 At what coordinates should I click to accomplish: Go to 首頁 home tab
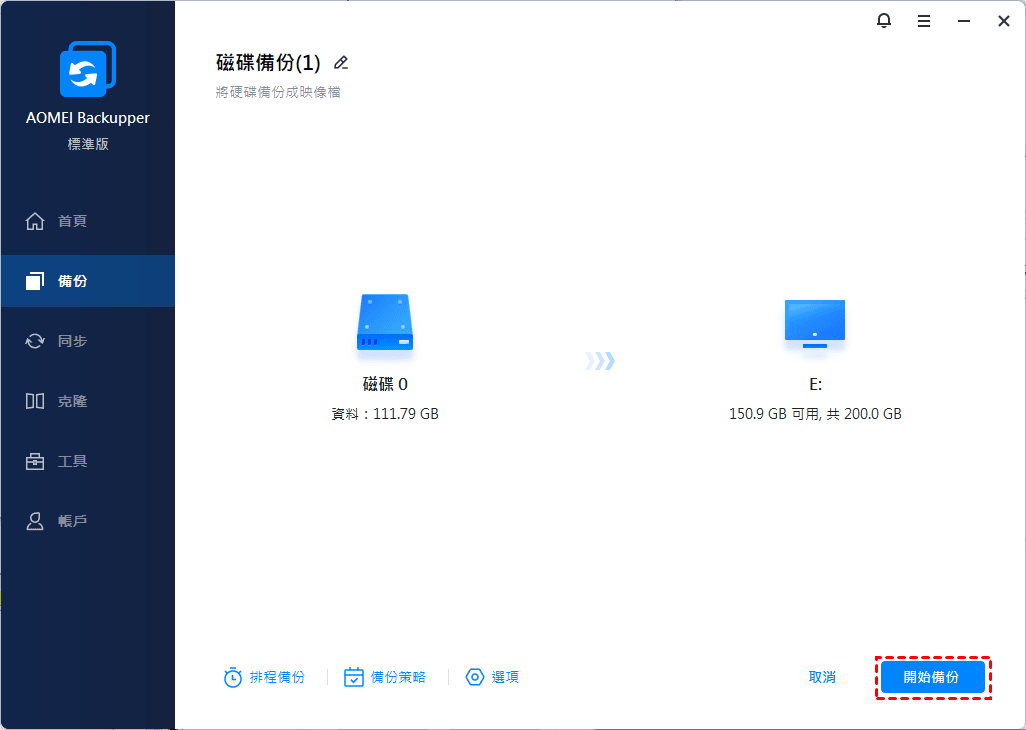tap(88, 221)
